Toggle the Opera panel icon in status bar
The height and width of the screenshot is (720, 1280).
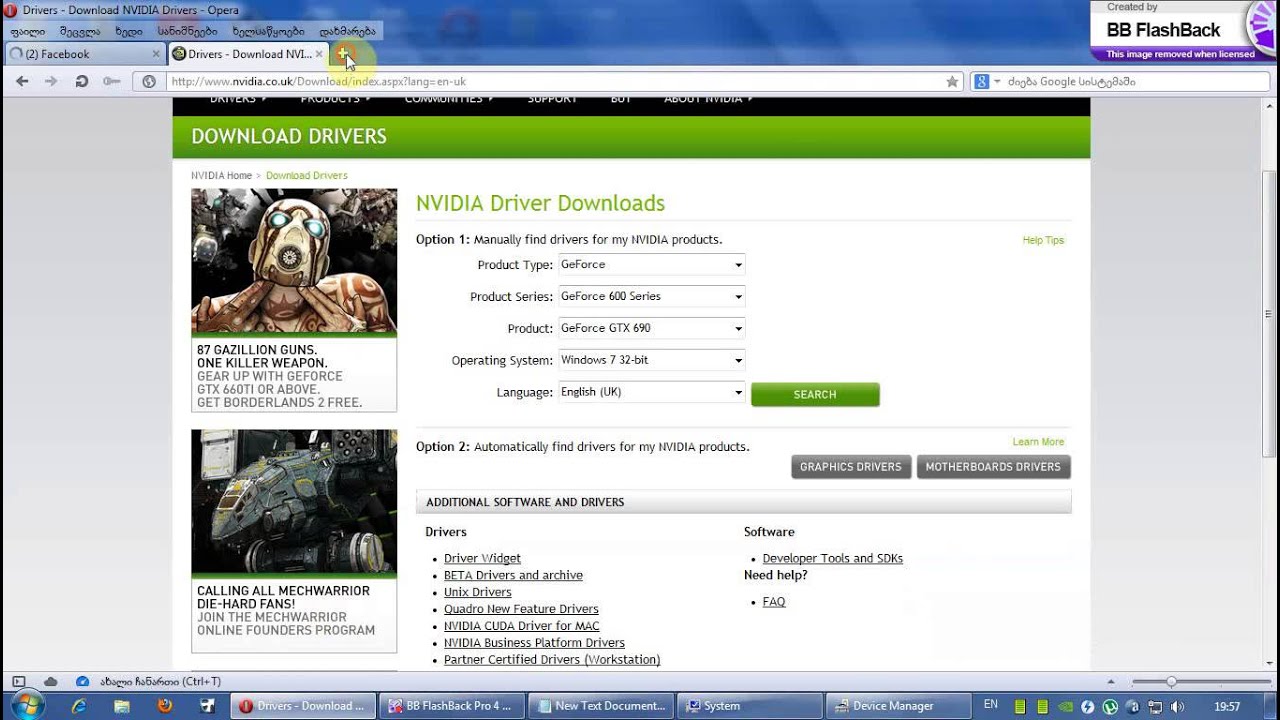(x=18, y=682)
